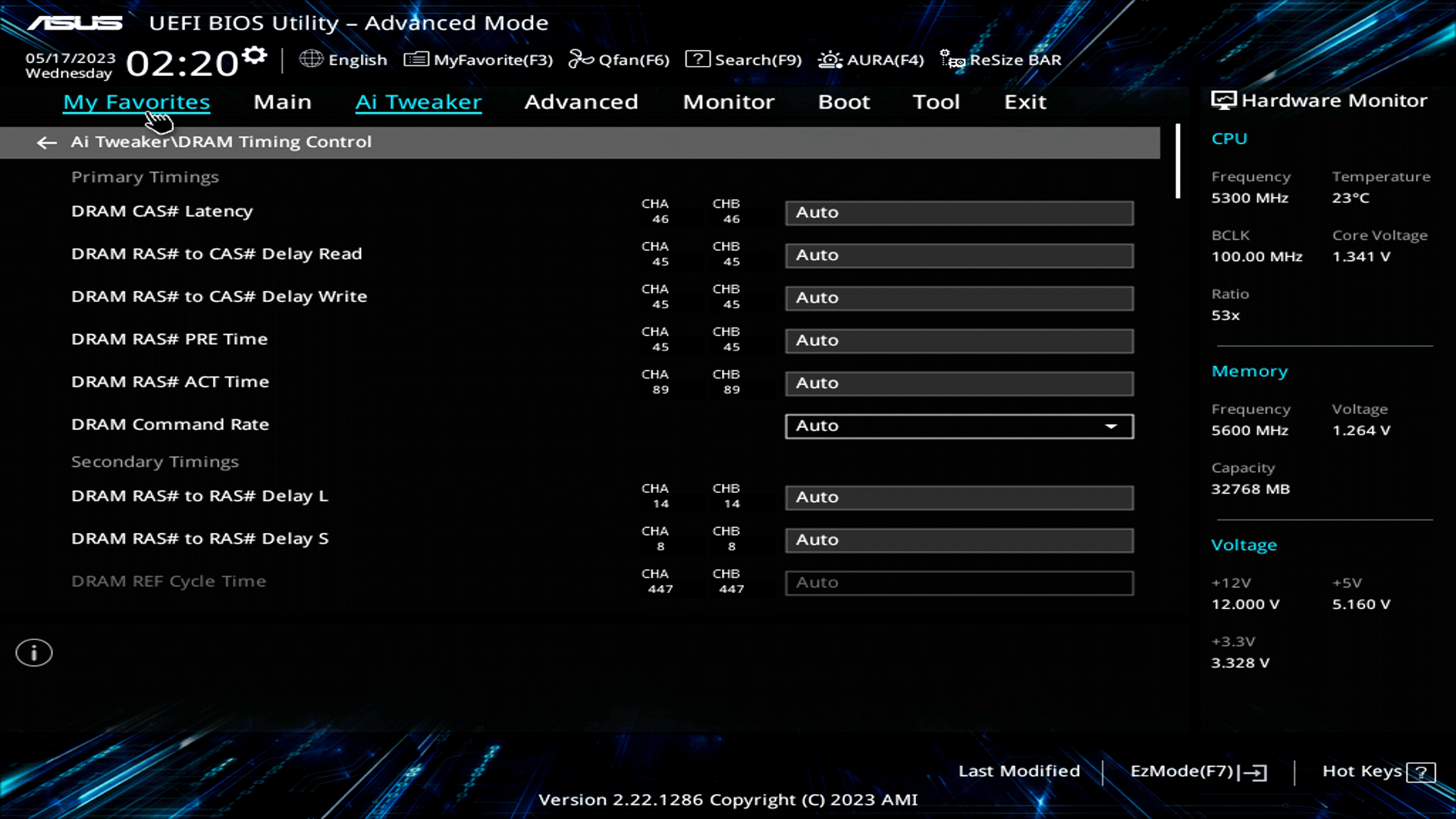Open DRAM RAS# to RAS# Delay L options

959,497
